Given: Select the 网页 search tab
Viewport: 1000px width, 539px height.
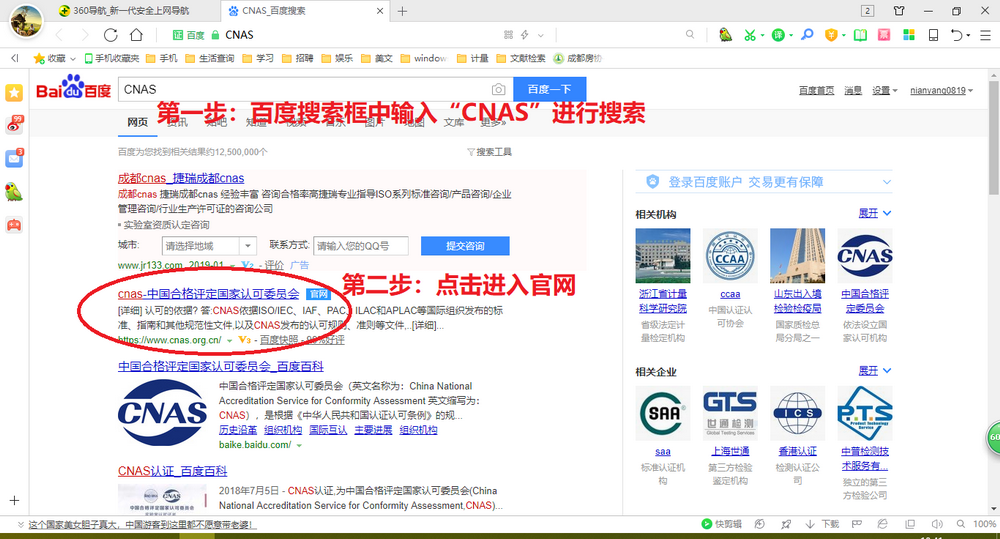Looking at the screenshot, I should (137, 122).
